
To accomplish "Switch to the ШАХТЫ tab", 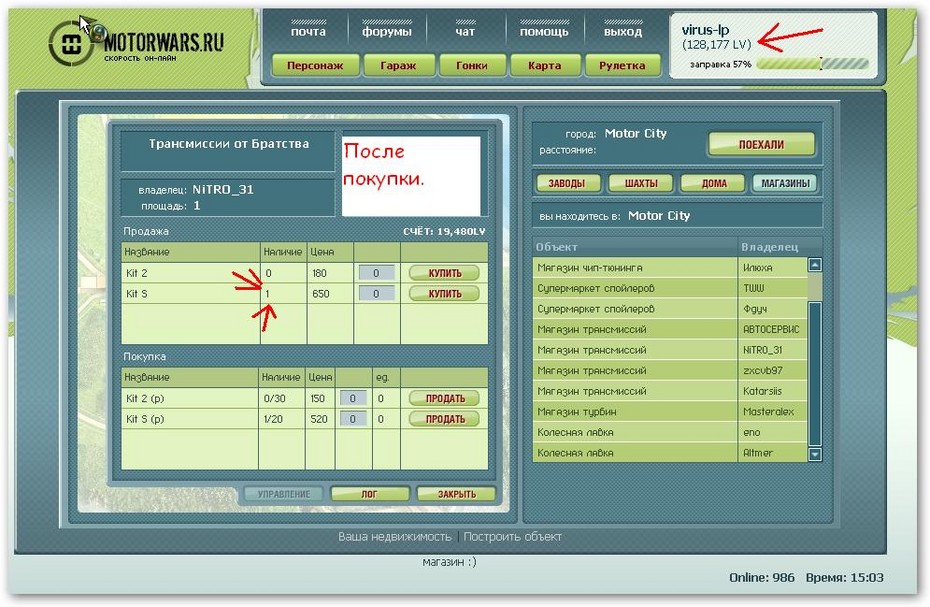I will [641, 183].
